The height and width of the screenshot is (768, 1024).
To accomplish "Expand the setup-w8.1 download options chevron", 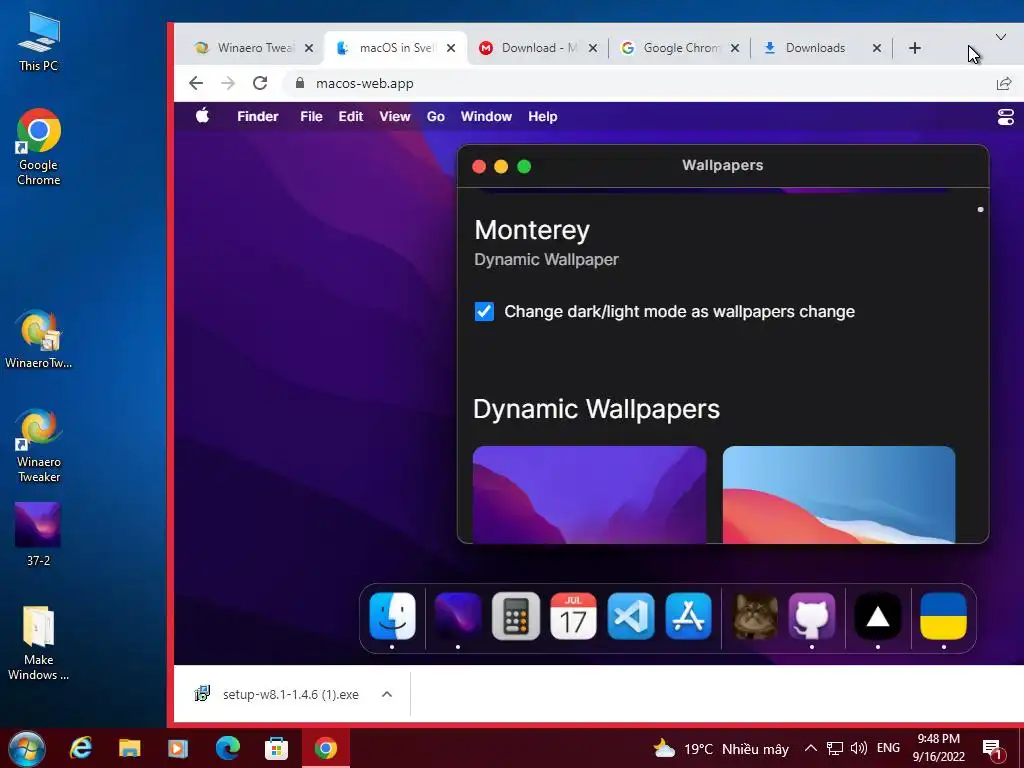I will pos(387,694).
